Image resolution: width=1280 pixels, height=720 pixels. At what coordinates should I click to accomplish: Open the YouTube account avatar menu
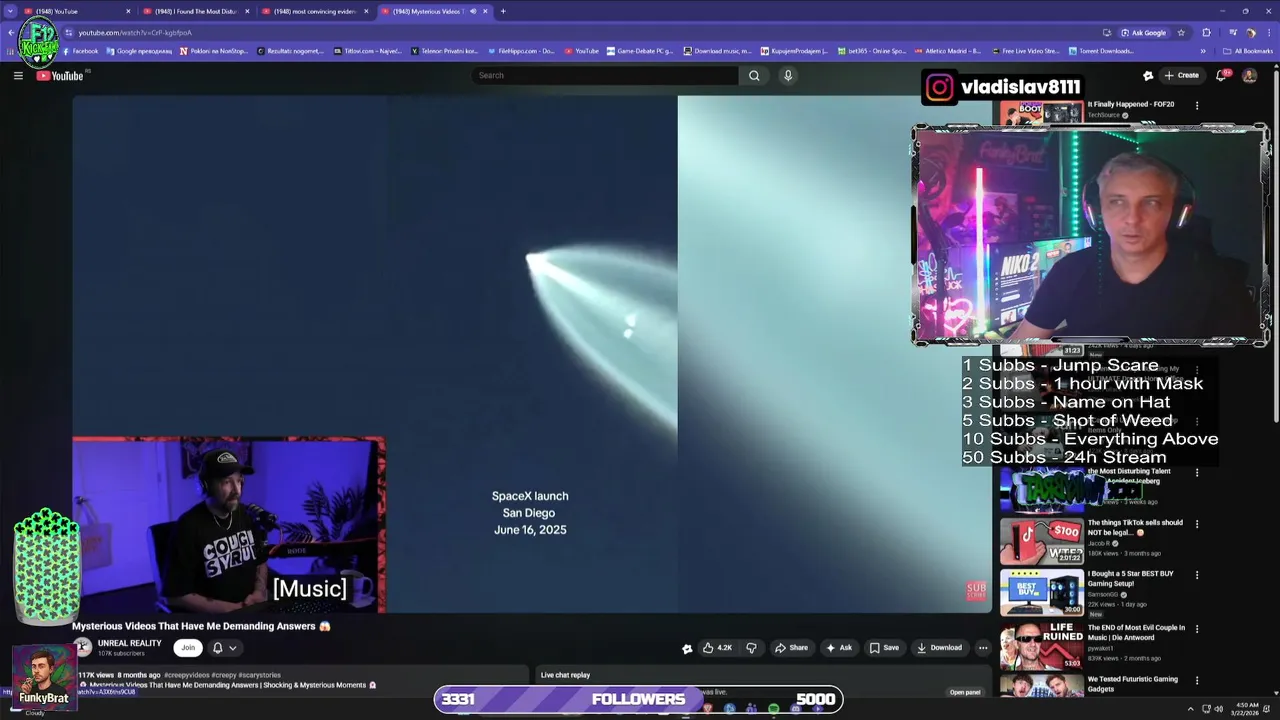1249,75
